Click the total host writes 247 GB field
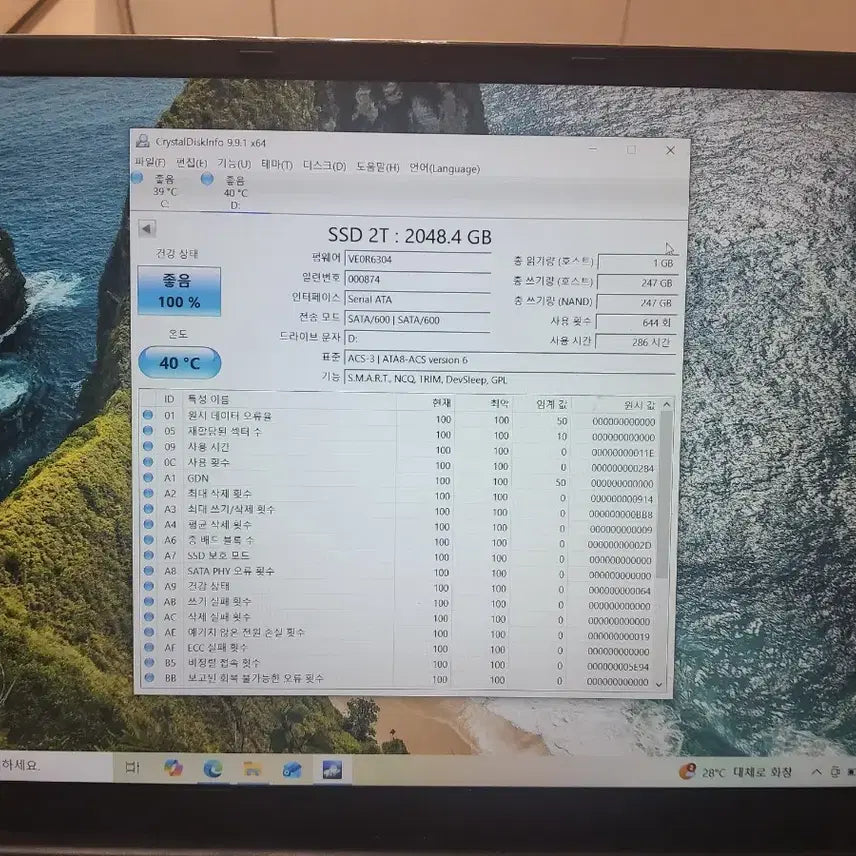Image resolution: width=856 pixels, height=856 pixels. click(637, 283)
